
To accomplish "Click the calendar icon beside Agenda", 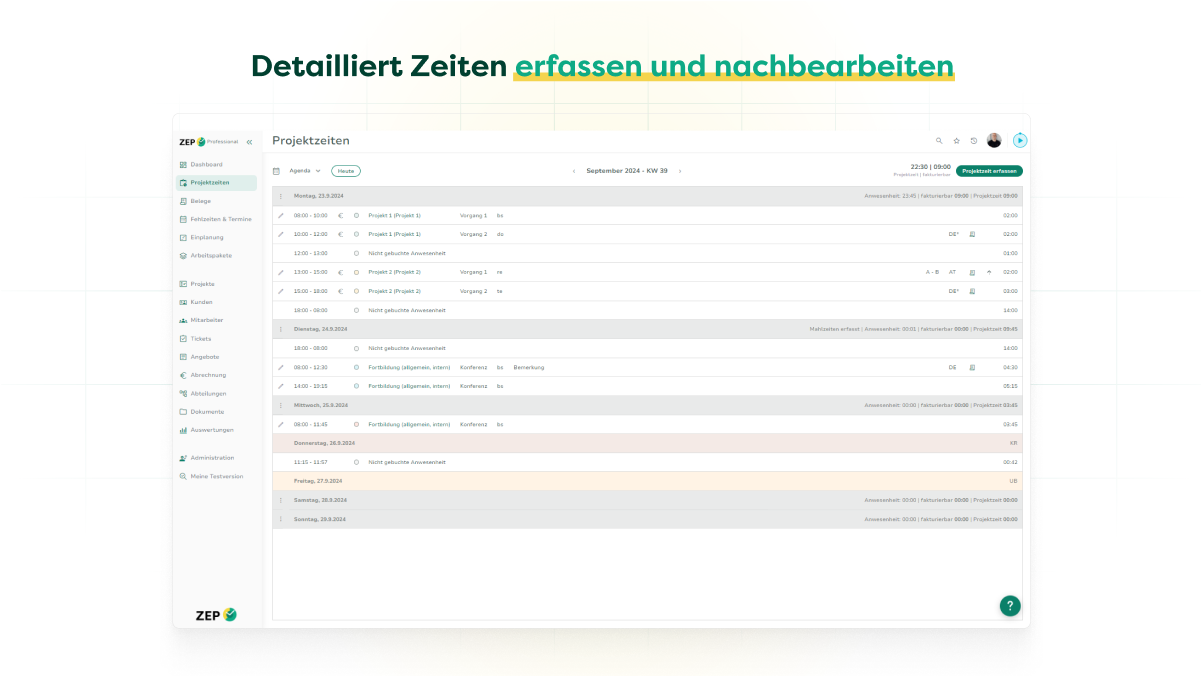I will (277, 171).
